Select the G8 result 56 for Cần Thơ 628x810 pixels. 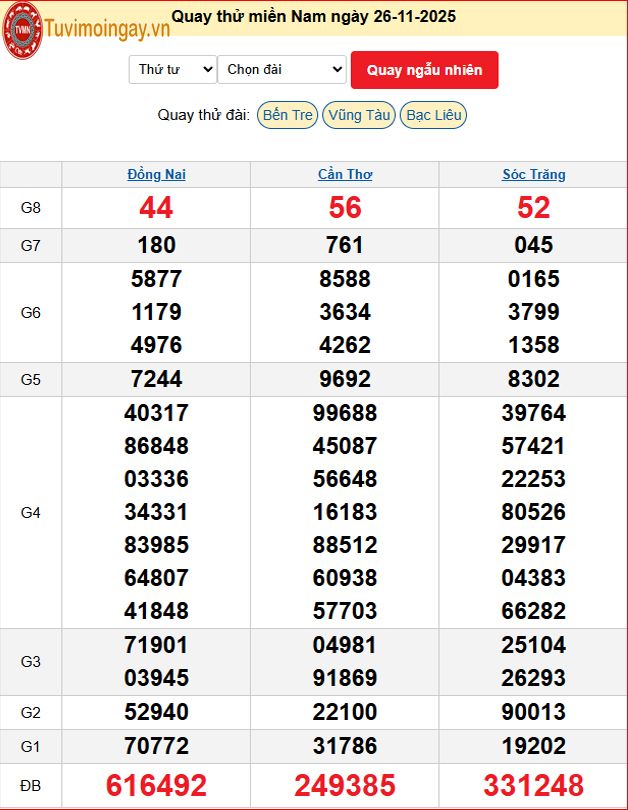[x=345, y=207]
